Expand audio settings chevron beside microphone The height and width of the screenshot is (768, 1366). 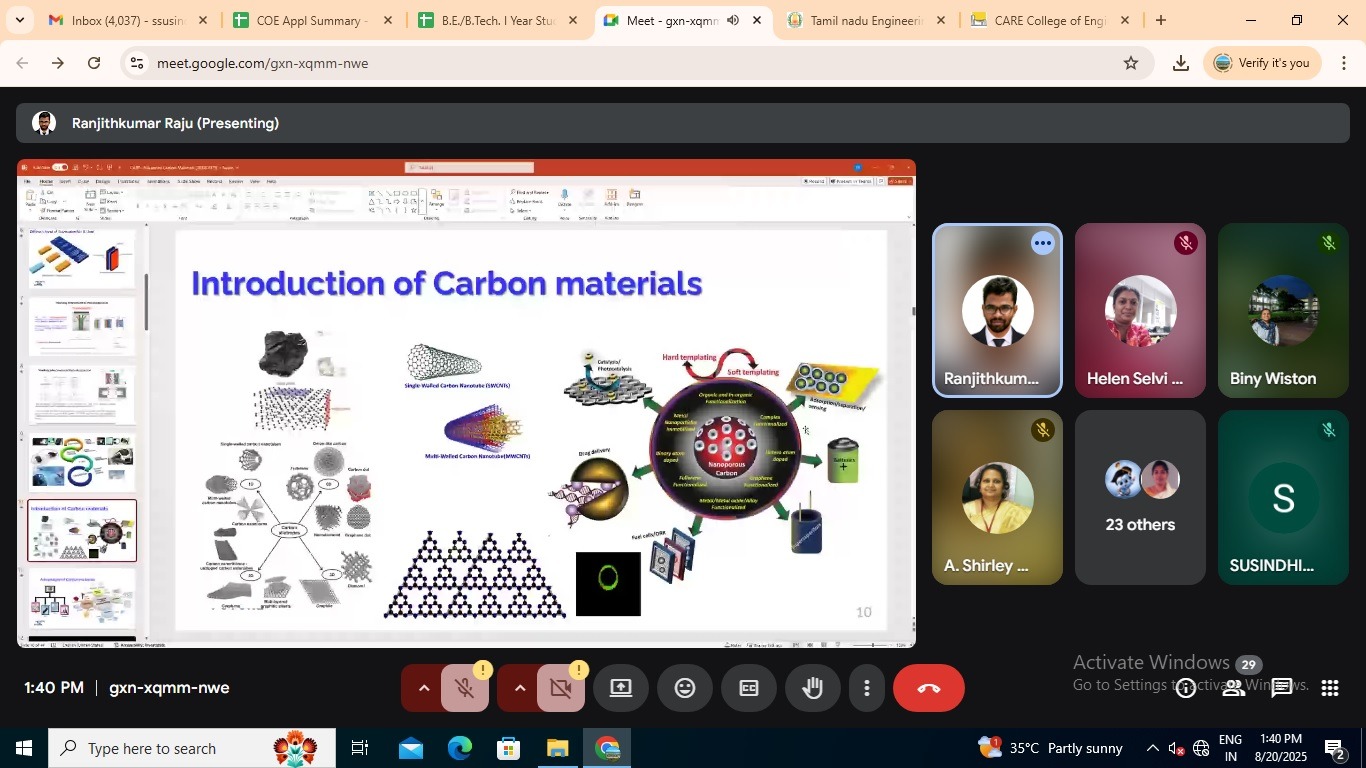click(x=423, y=688)
